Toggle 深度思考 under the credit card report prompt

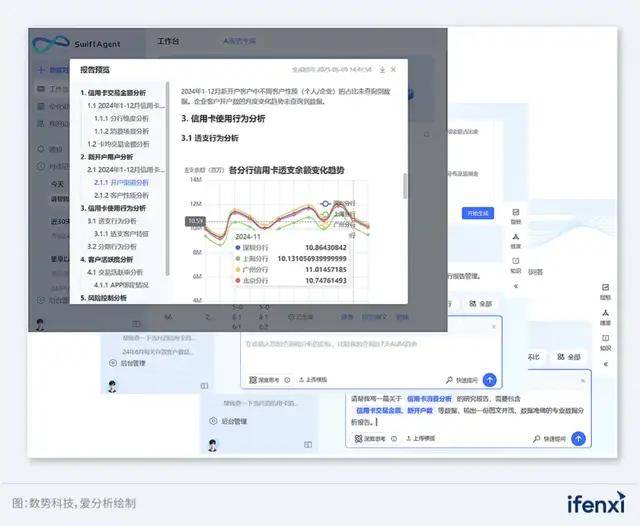tap(370, 439)
